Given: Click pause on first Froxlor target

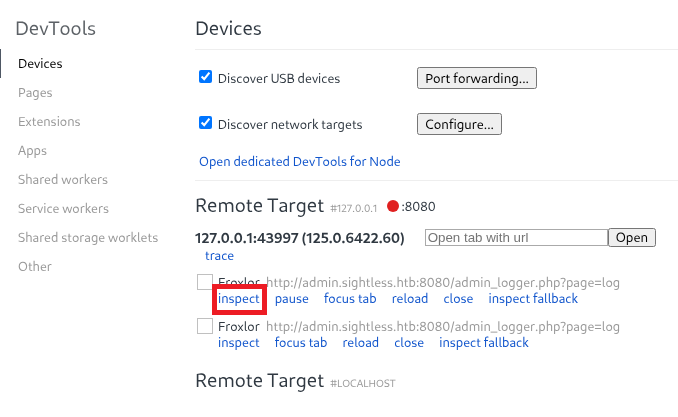Looking at the screenshot, I should [292, 299].
